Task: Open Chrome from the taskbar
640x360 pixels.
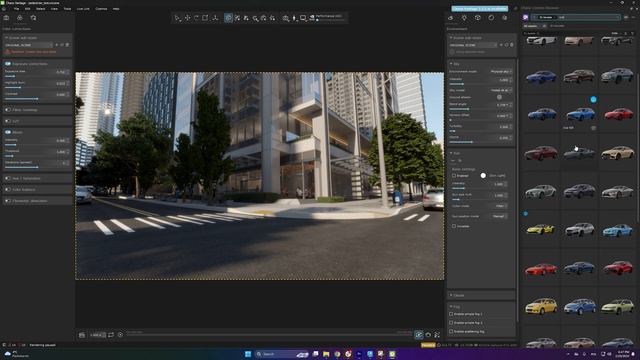Action: [x=337, y=354]
